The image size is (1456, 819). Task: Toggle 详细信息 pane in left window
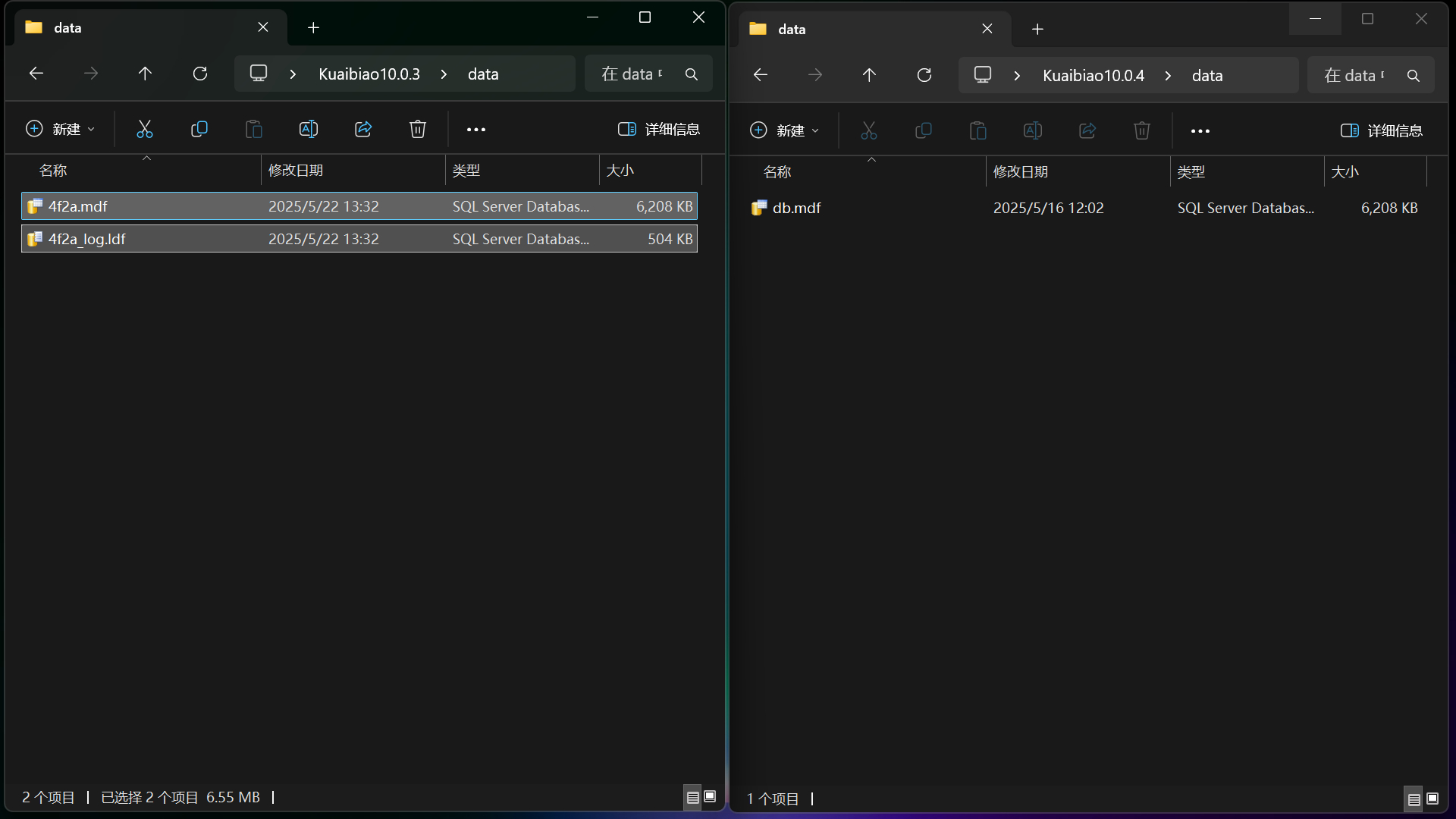(x=659, y=129)
